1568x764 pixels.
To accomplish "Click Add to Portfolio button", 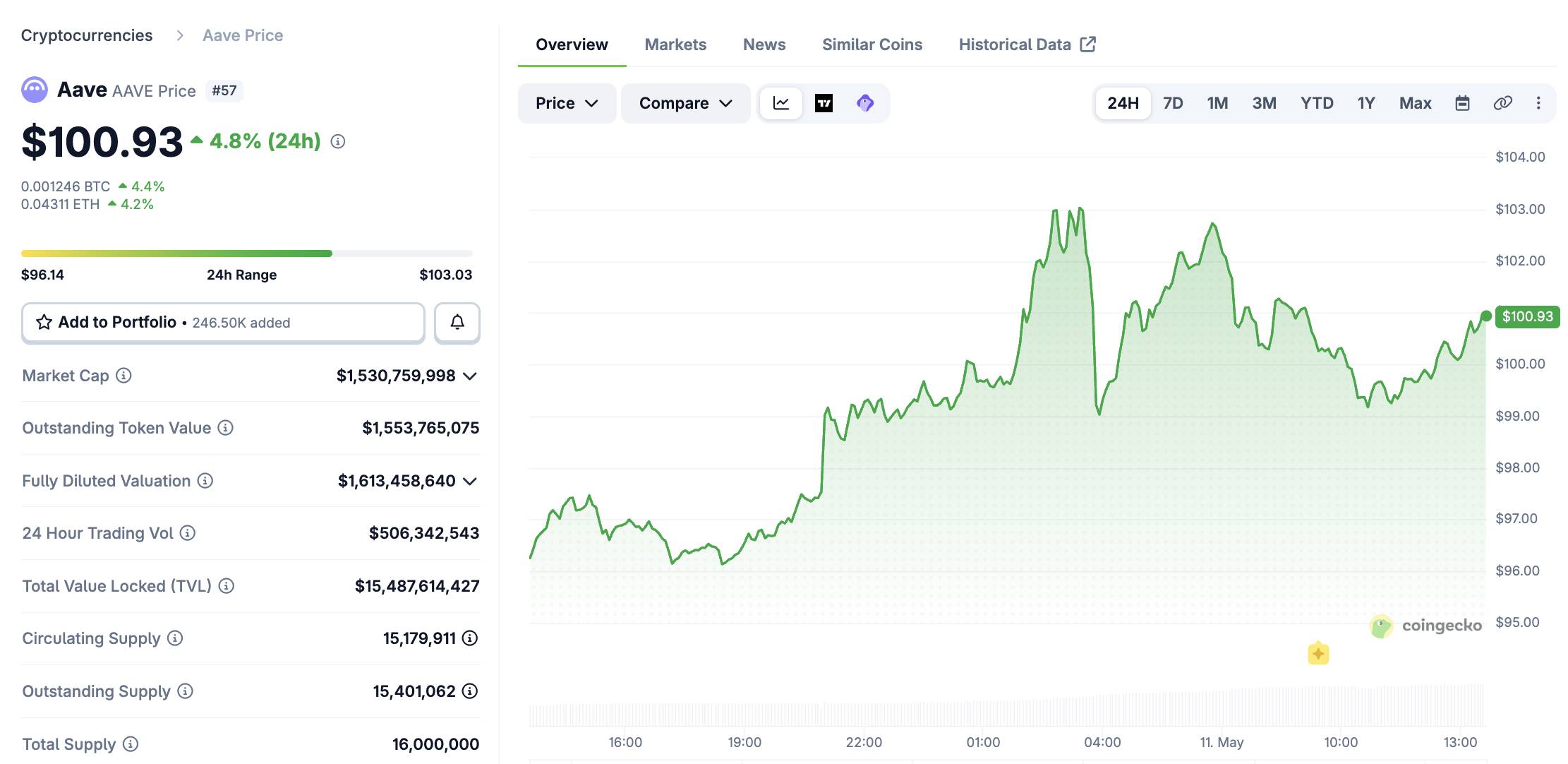I will [223, 323].
